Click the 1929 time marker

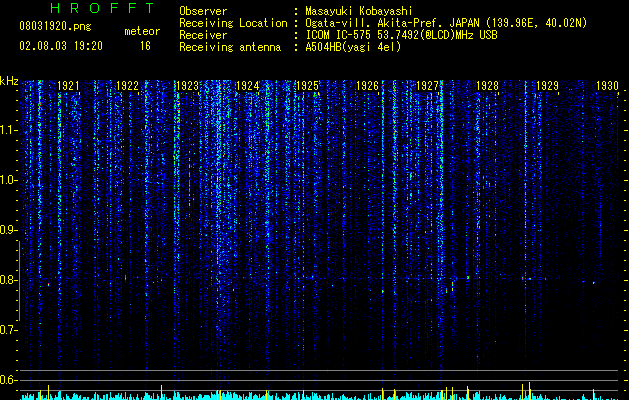coord(547,85)
